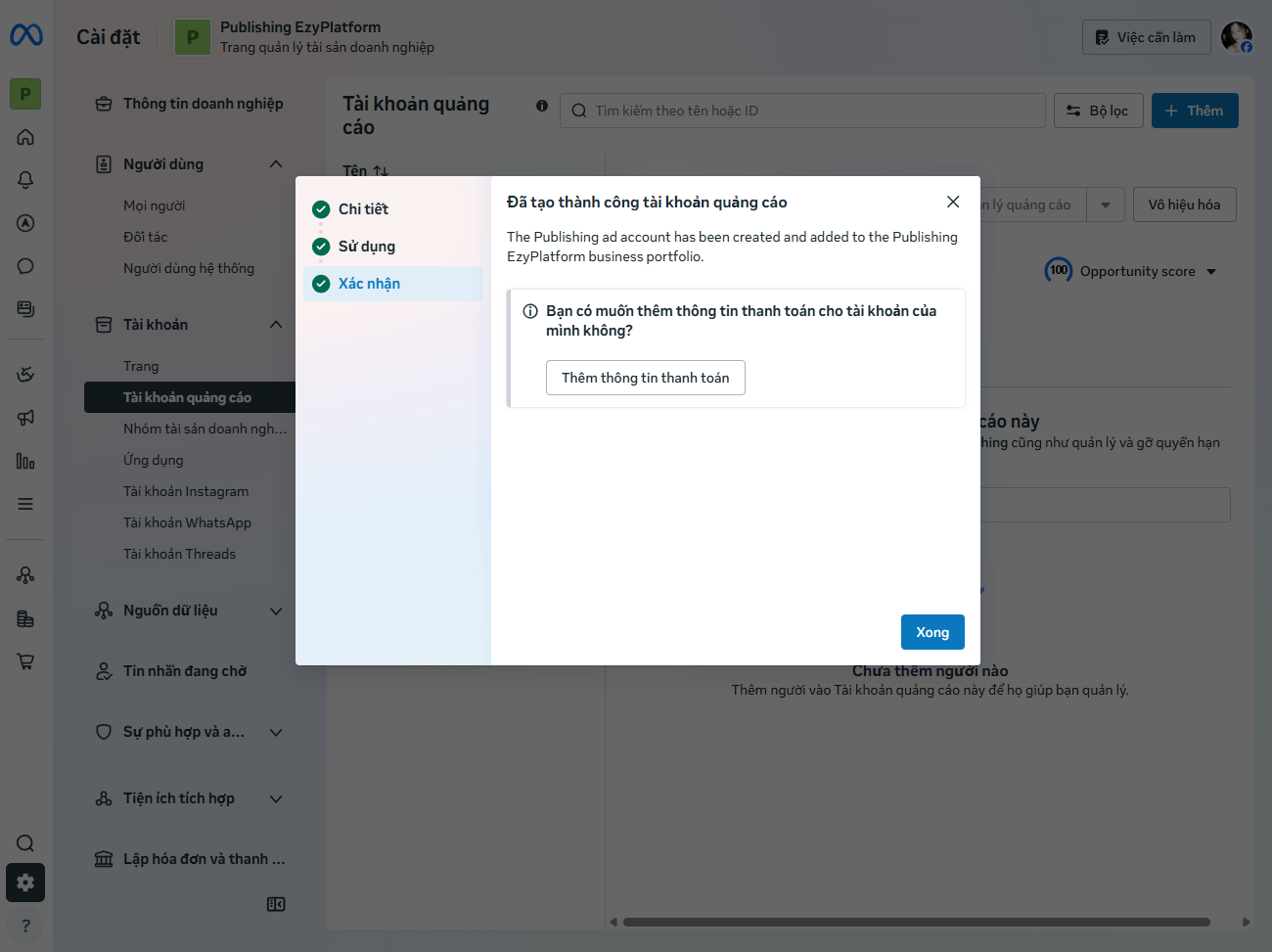
Task: Click the Bộ lọc filter button
Action: tap(1097, 111)
